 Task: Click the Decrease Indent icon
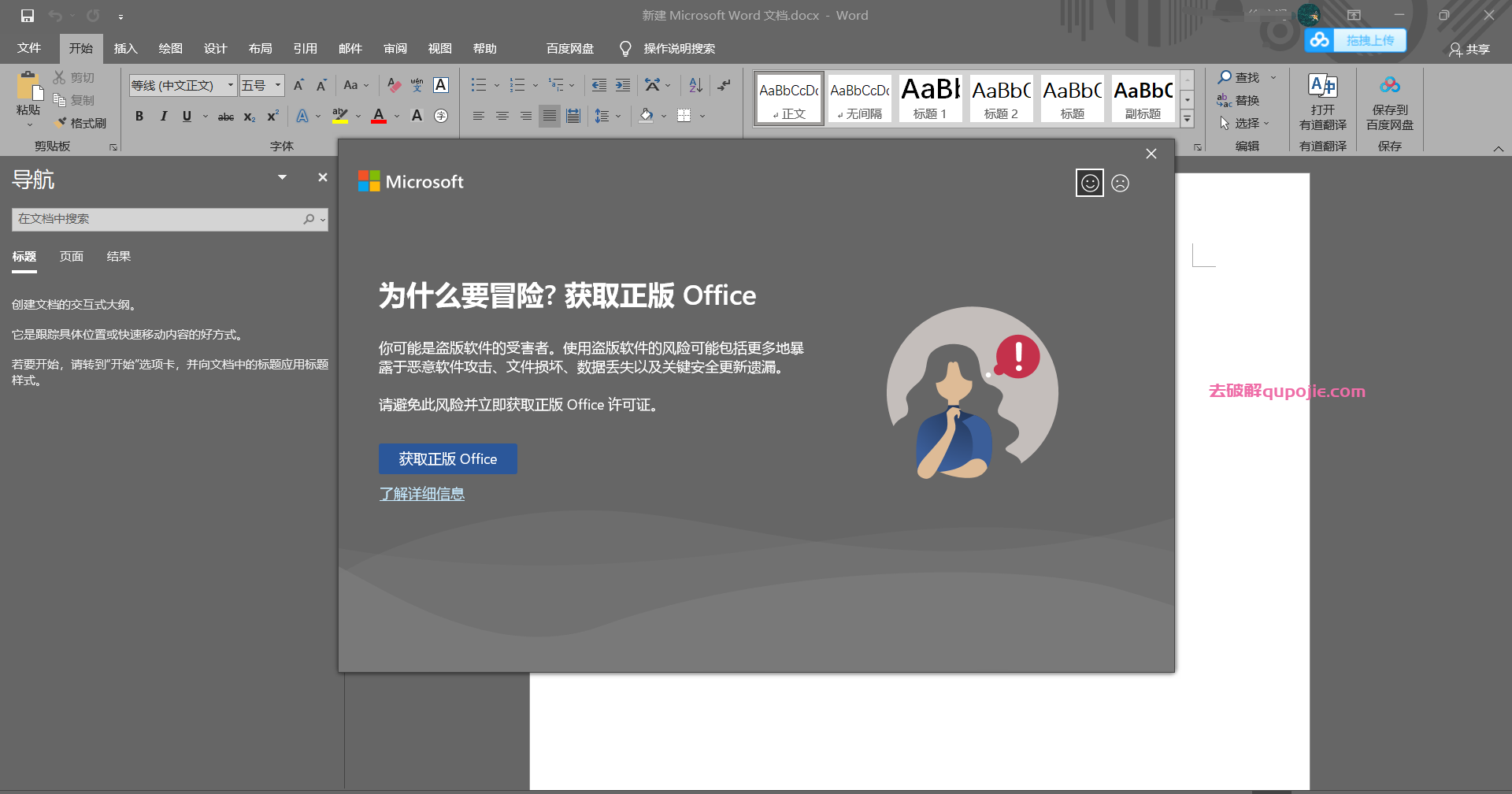pos(599,85)
